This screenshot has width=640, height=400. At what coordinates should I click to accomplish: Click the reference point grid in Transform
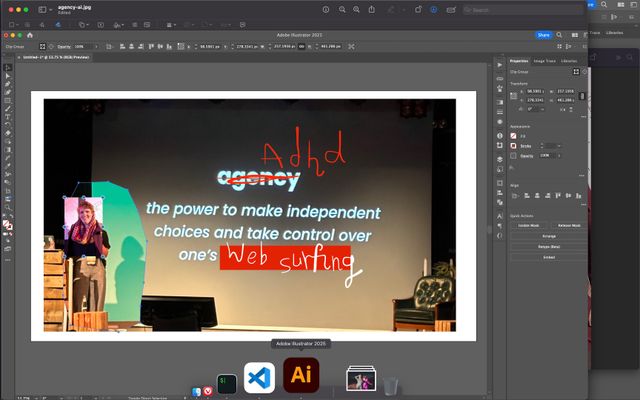pyautogui.click(x=513, y=96)
